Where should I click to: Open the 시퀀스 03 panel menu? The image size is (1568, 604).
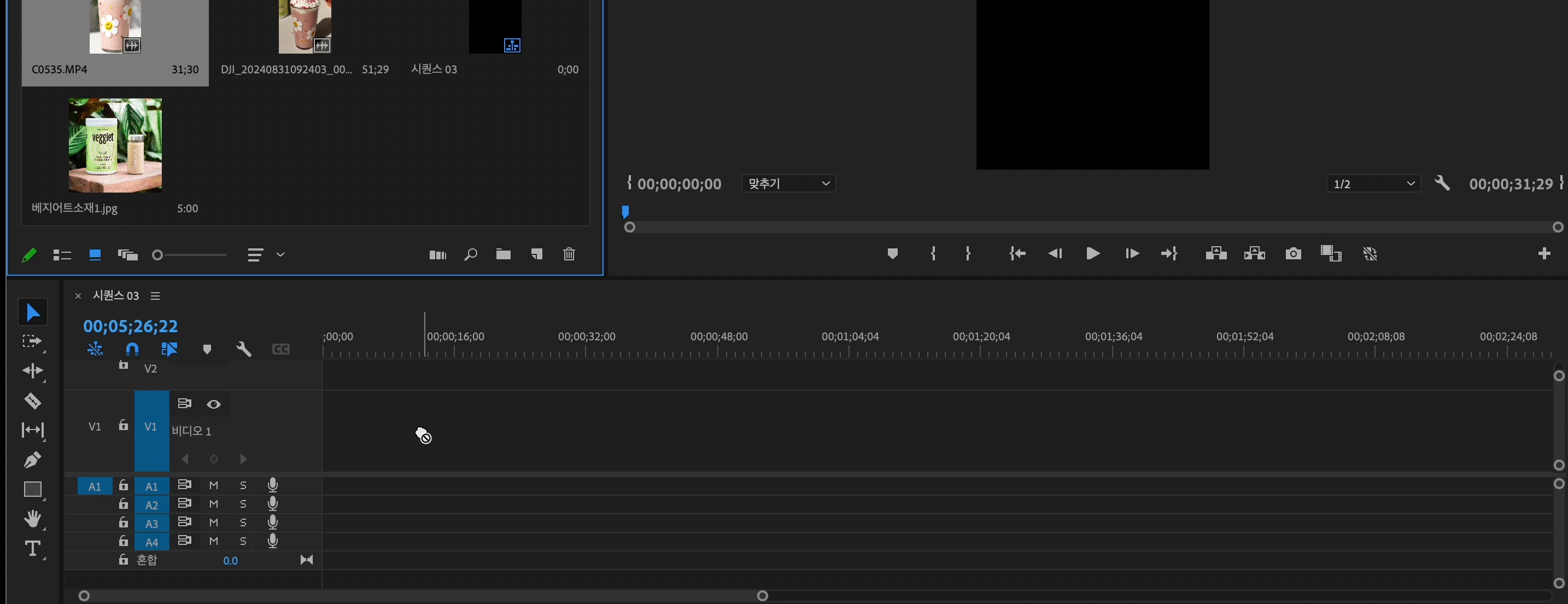tap(155, 296)
